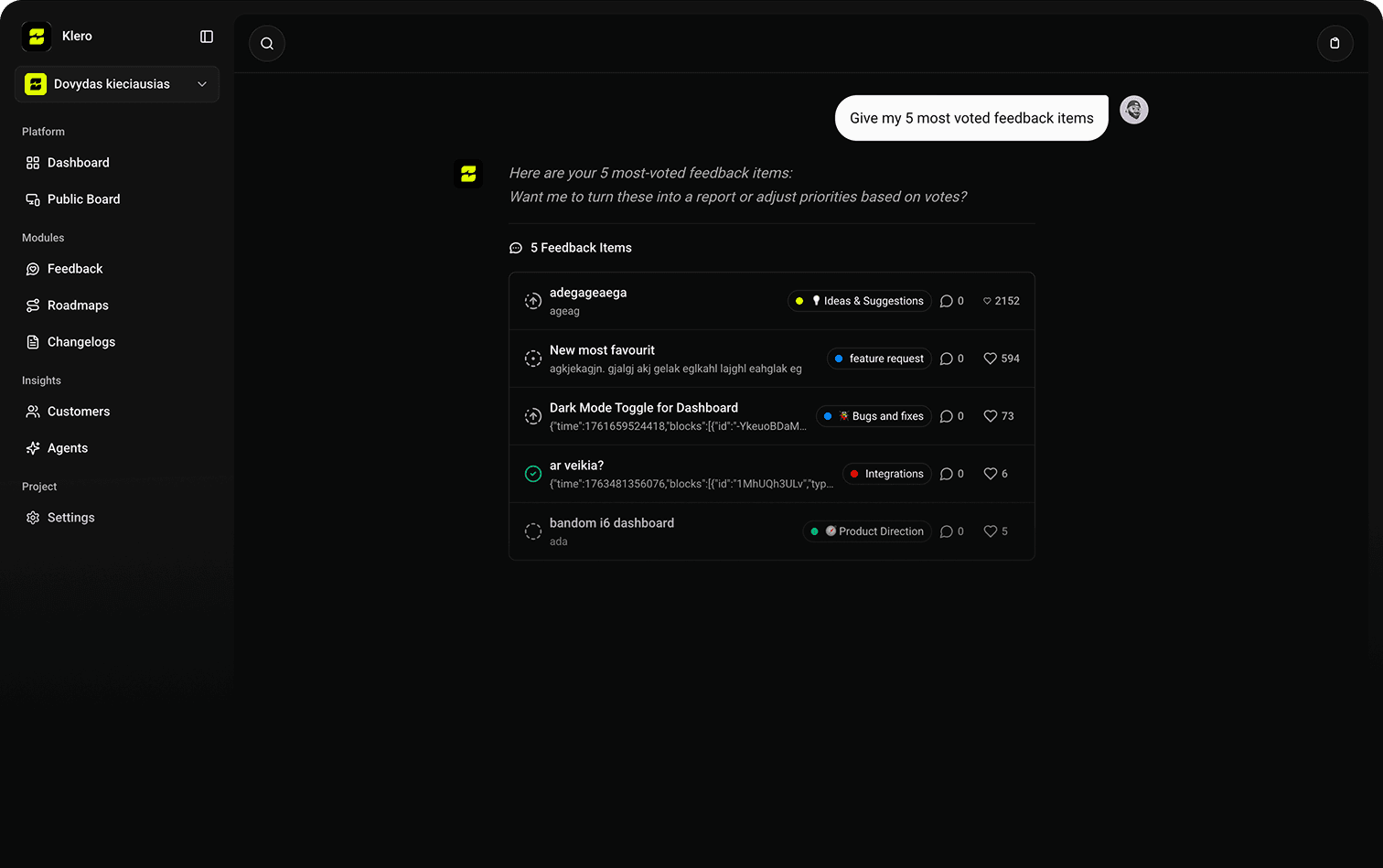Open the 'ar veikia?' feedback item
Image resolution: width=1383 pixels, height=868 pixels.
[576, 466]
